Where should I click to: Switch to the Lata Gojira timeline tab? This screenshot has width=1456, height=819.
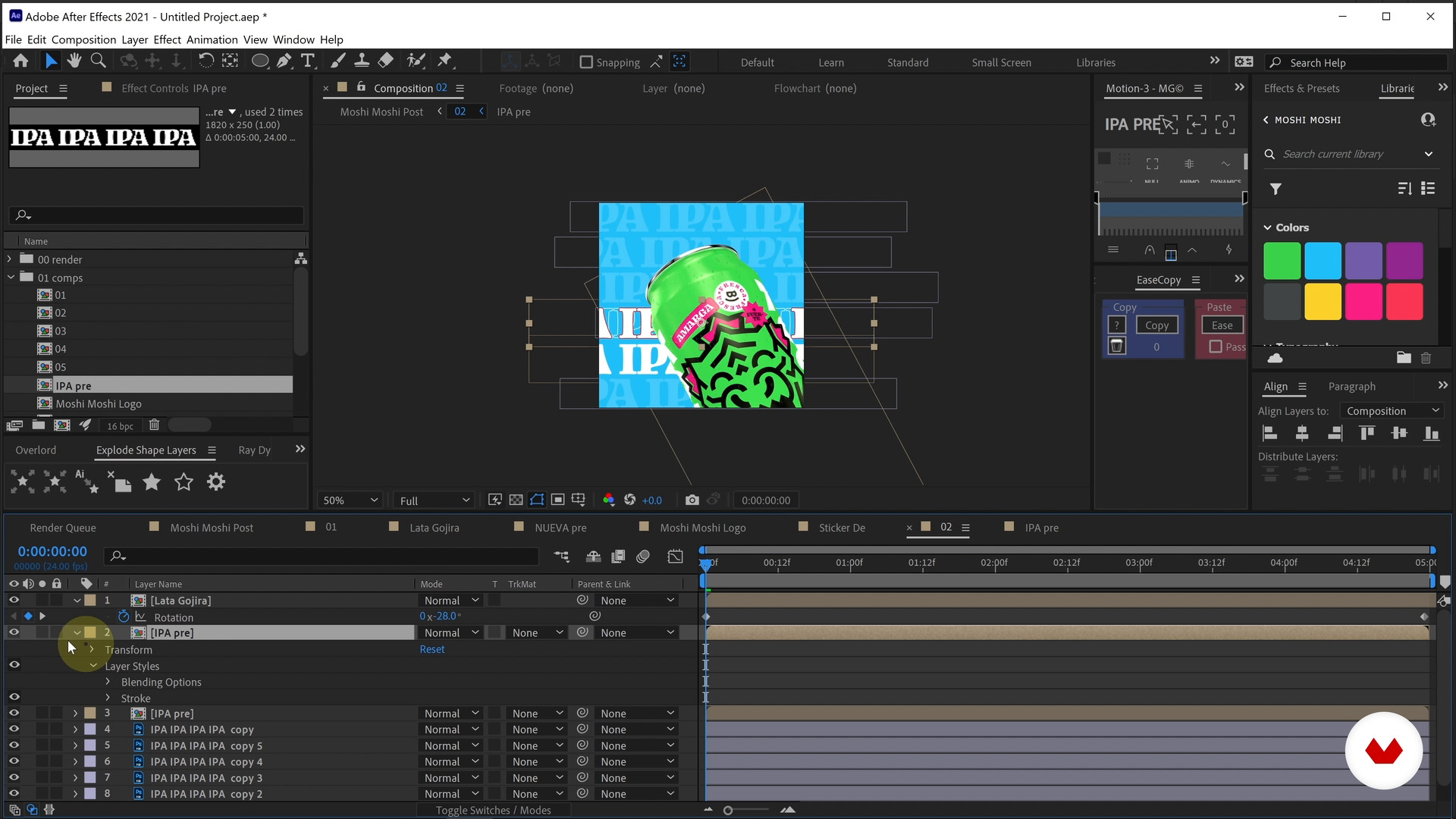pyautogui.click(x=434, y=528)
